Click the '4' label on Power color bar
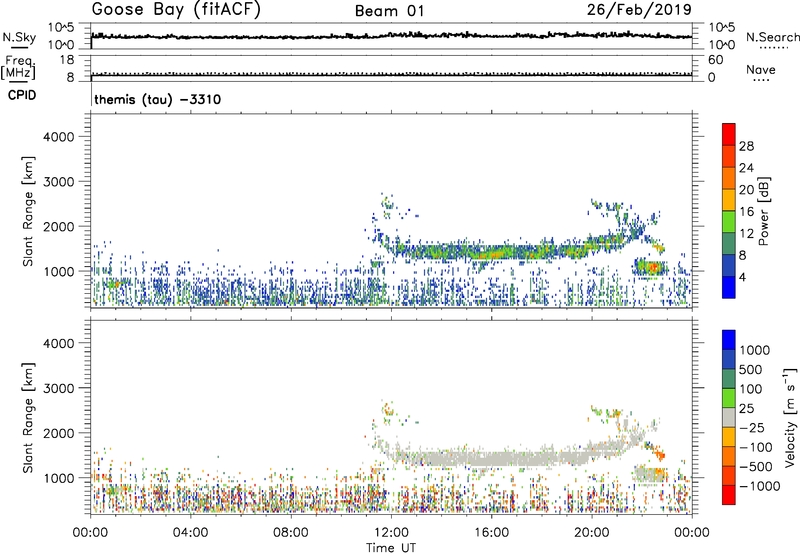This screenshot has width=800, height=554. click(743, 278)
